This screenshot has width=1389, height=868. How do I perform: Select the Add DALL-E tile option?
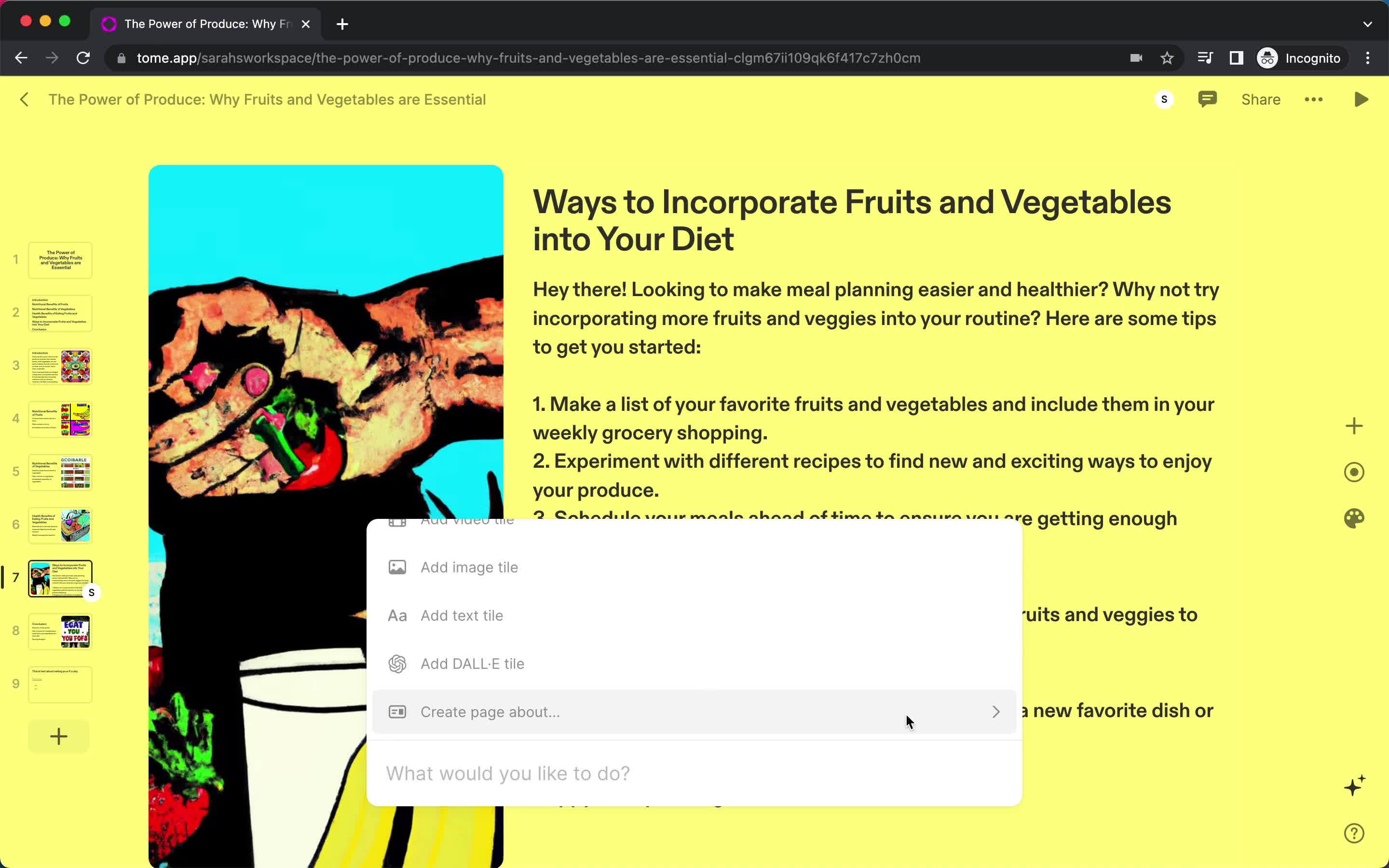[472, 663]
